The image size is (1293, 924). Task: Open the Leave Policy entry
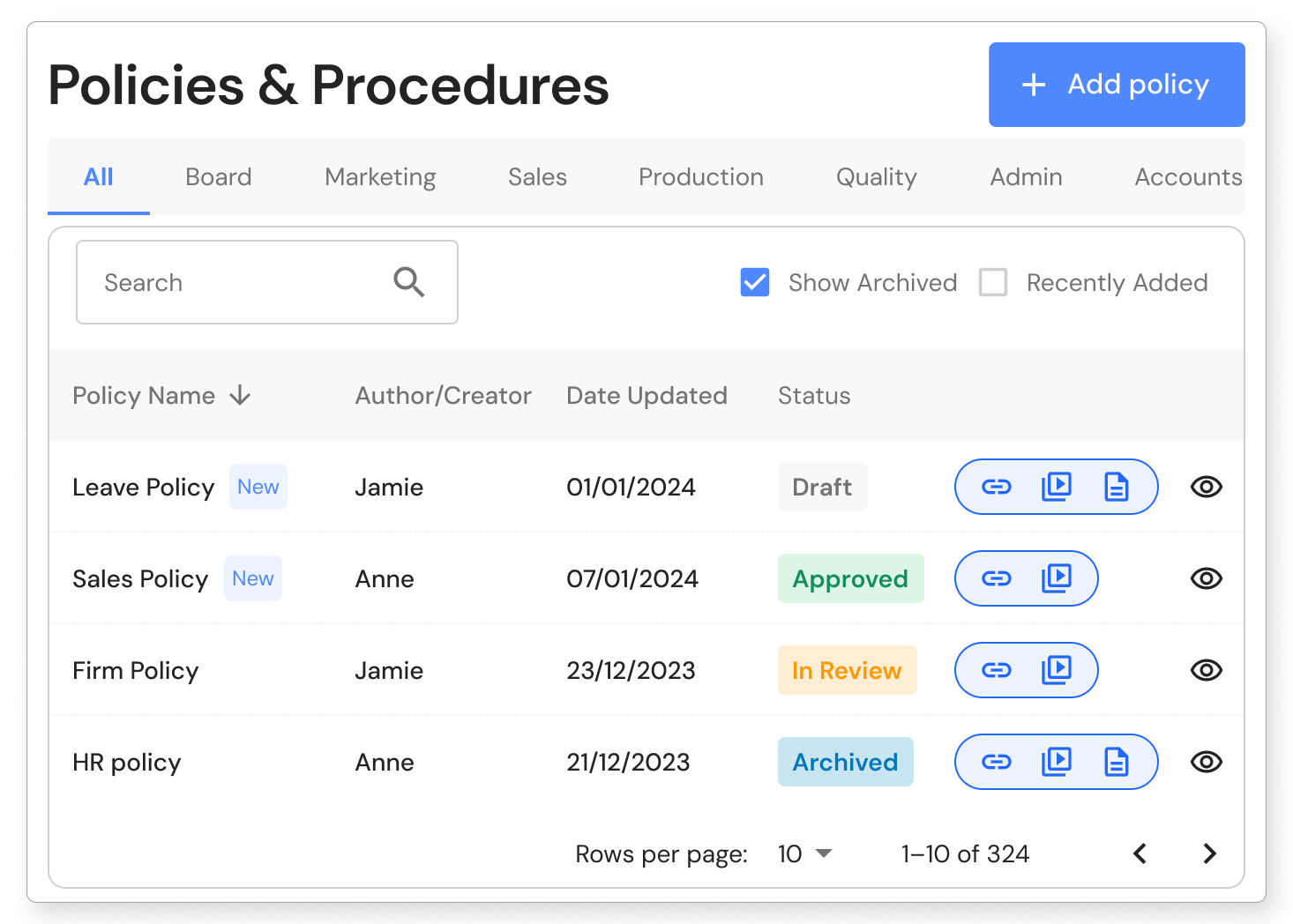point(144,488)
